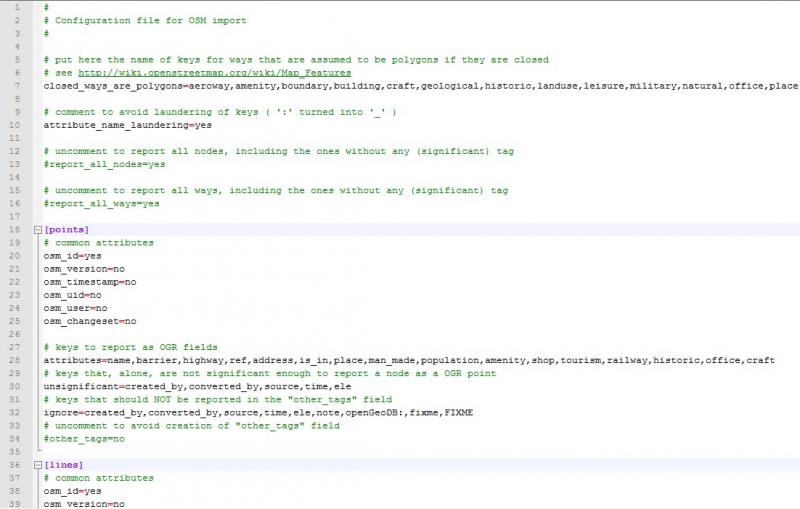Click the #report_all_ways=yes line
Screen dimensions: 800x509
click(101, 203)
